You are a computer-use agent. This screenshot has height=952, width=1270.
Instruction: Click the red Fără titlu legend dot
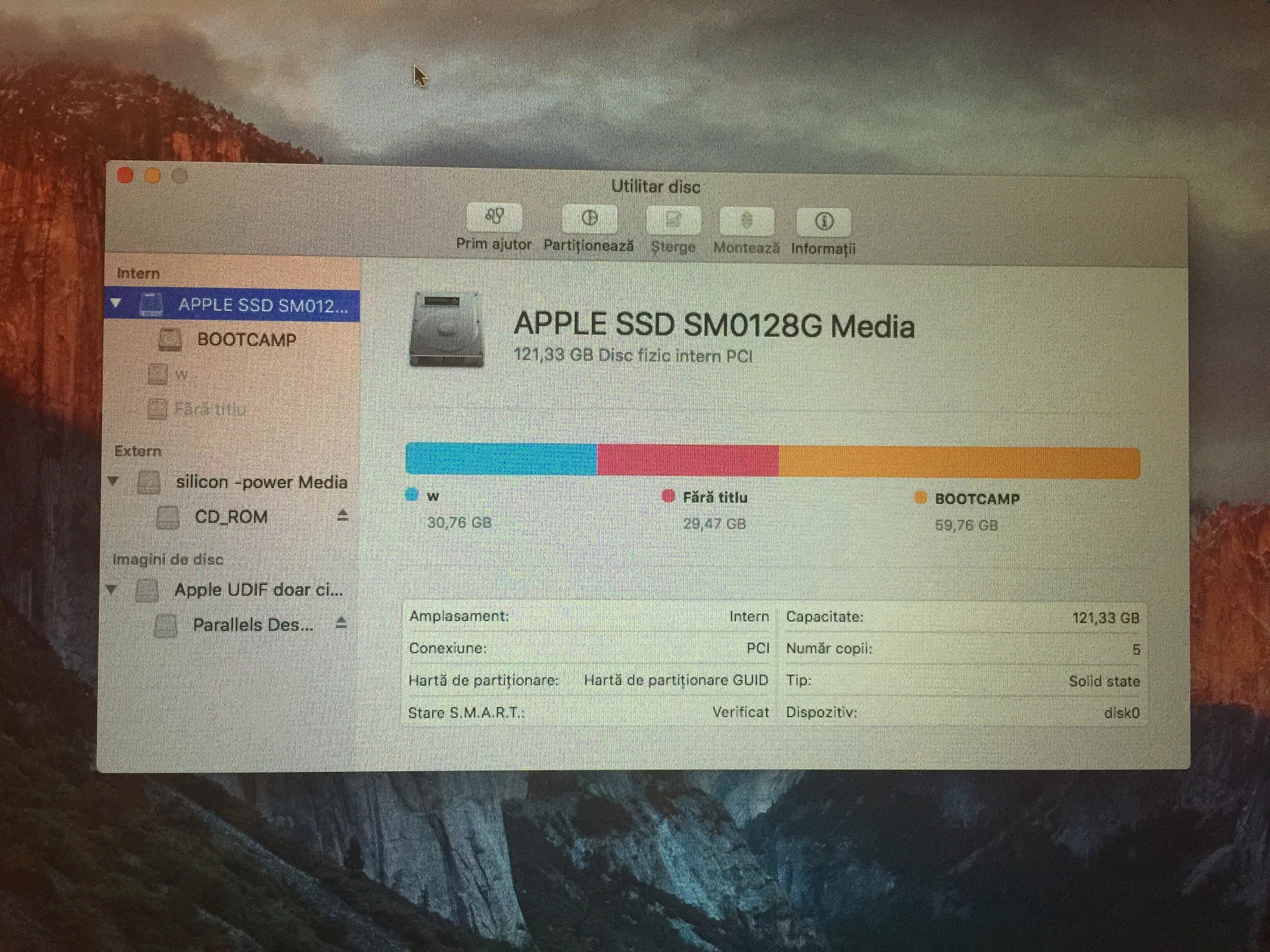(x=668, y=496)
